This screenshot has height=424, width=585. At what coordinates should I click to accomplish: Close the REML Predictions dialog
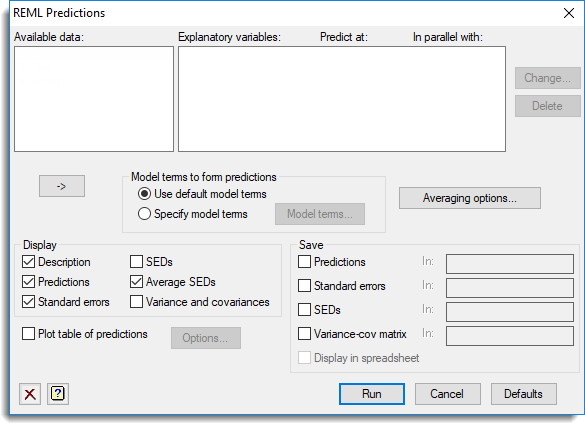coord(569,13)
